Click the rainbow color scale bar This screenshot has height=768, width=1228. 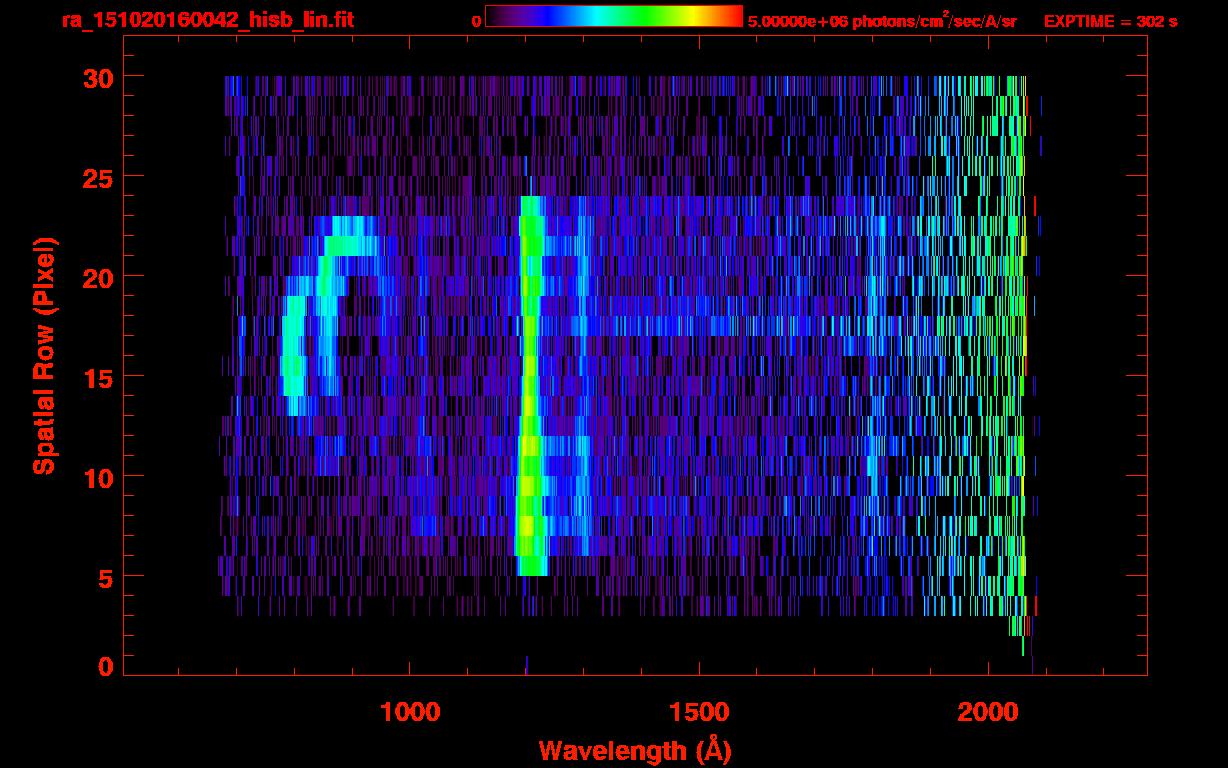614,16
